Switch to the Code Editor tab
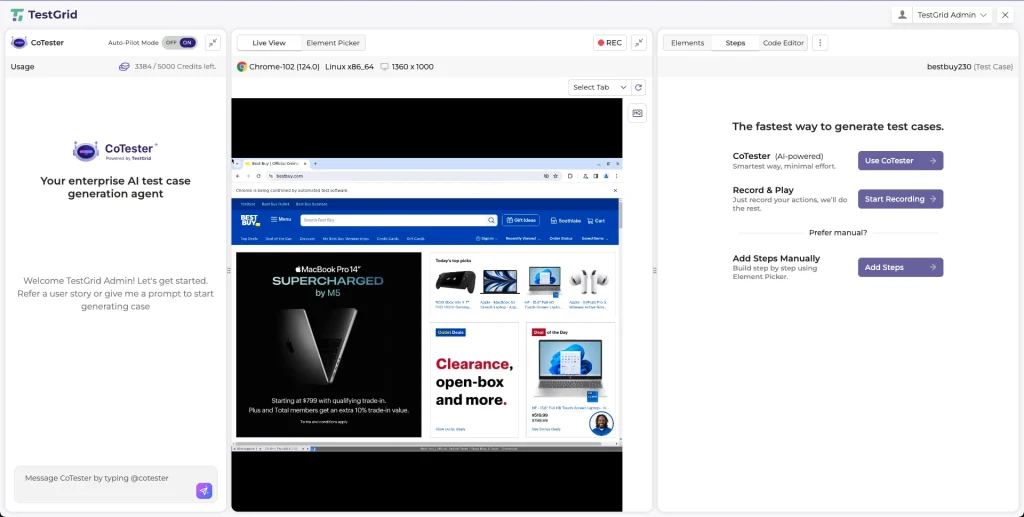 [783, 43]
